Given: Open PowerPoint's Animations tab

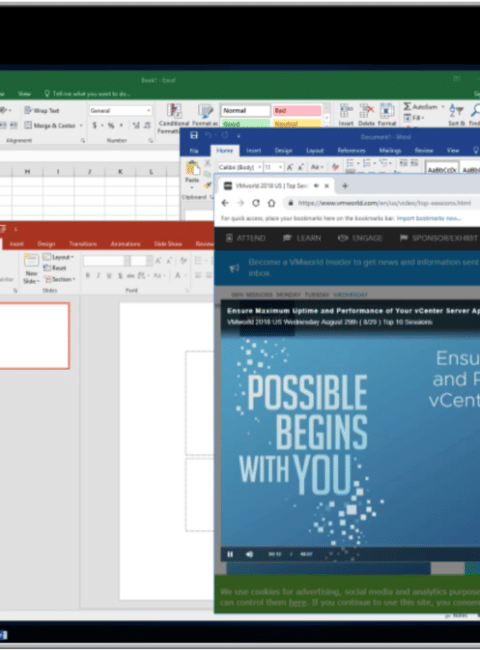Looking at the screenshot, I should coord(125,244).
